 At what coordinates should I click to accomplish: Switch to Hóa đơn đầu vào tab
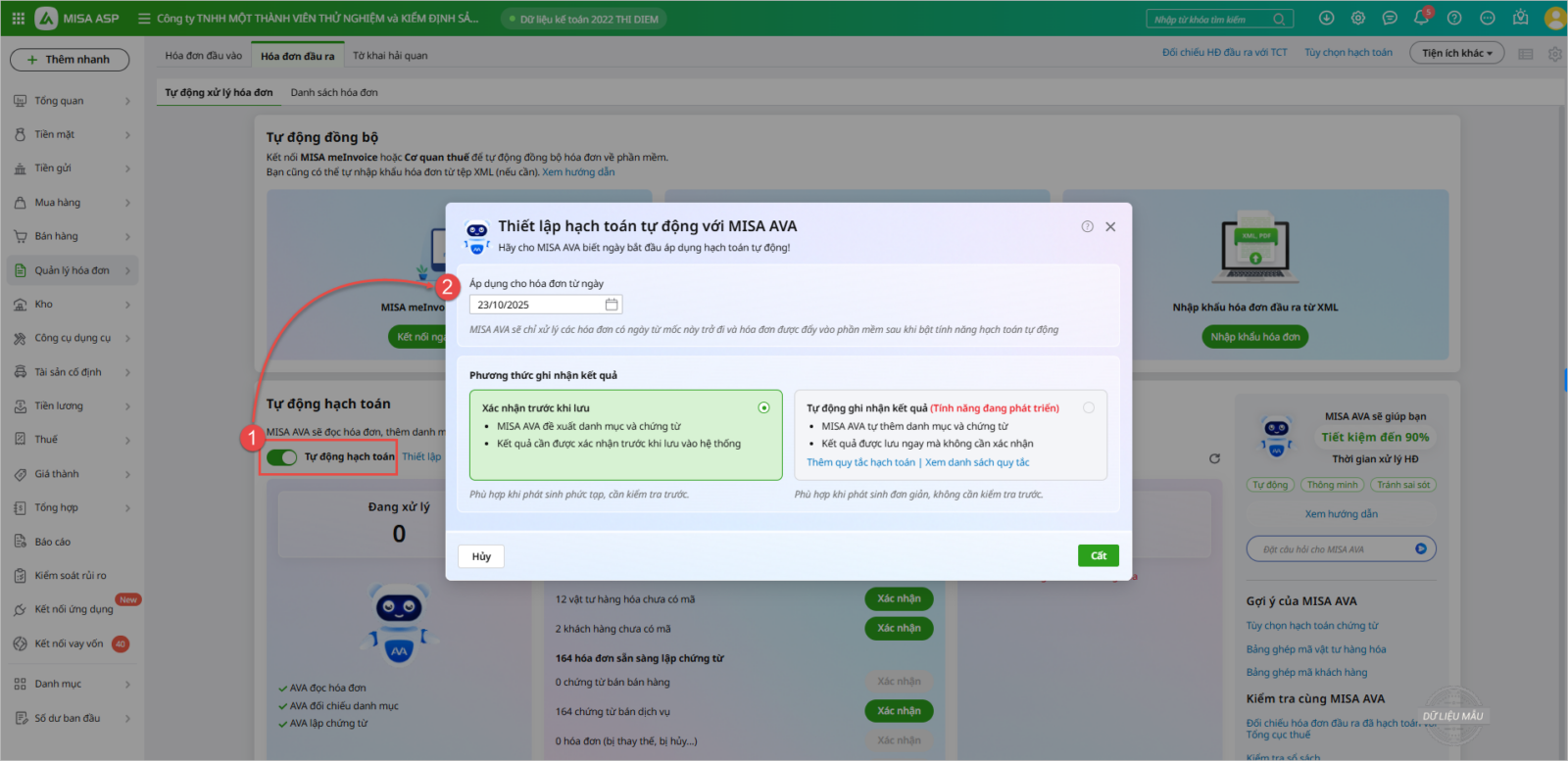[203, 56]
